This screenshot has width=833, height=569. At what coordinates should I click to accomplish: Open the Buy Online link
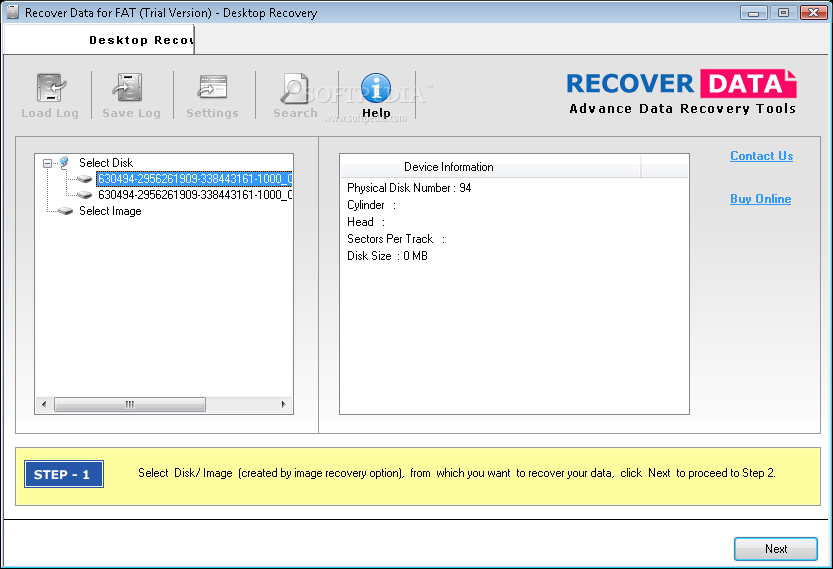pos(760,199)
